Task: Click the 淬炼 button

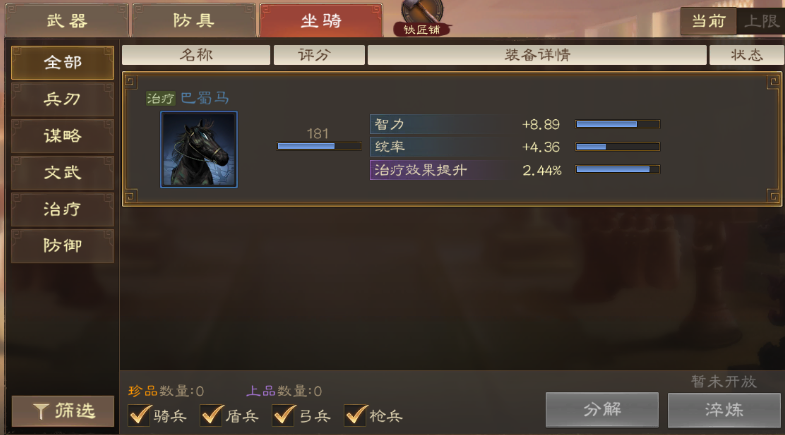Action: click(724, 409)
